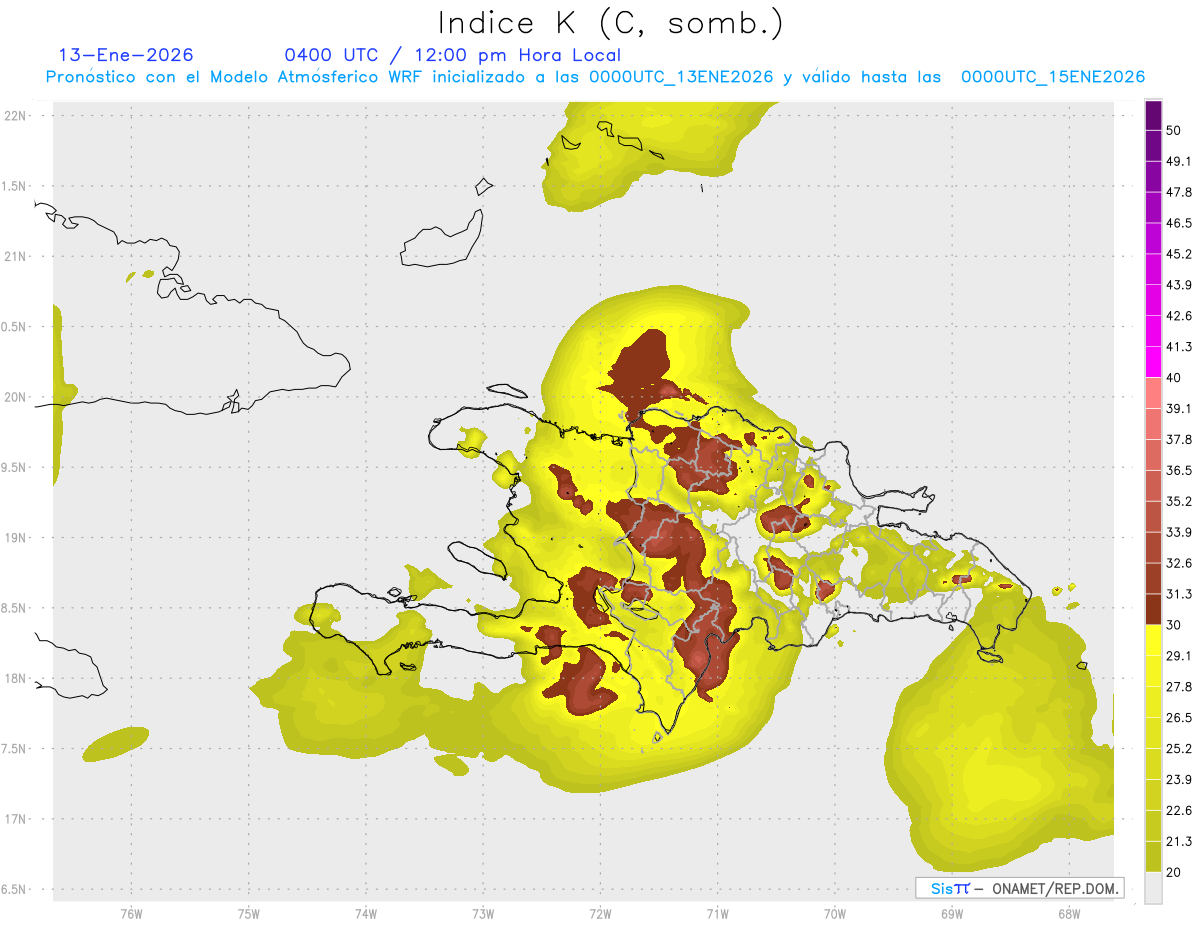
Task: Click the dark brown swatch between 30 and 31.3
Action: pyautogui.click(x=1153, y=609)
